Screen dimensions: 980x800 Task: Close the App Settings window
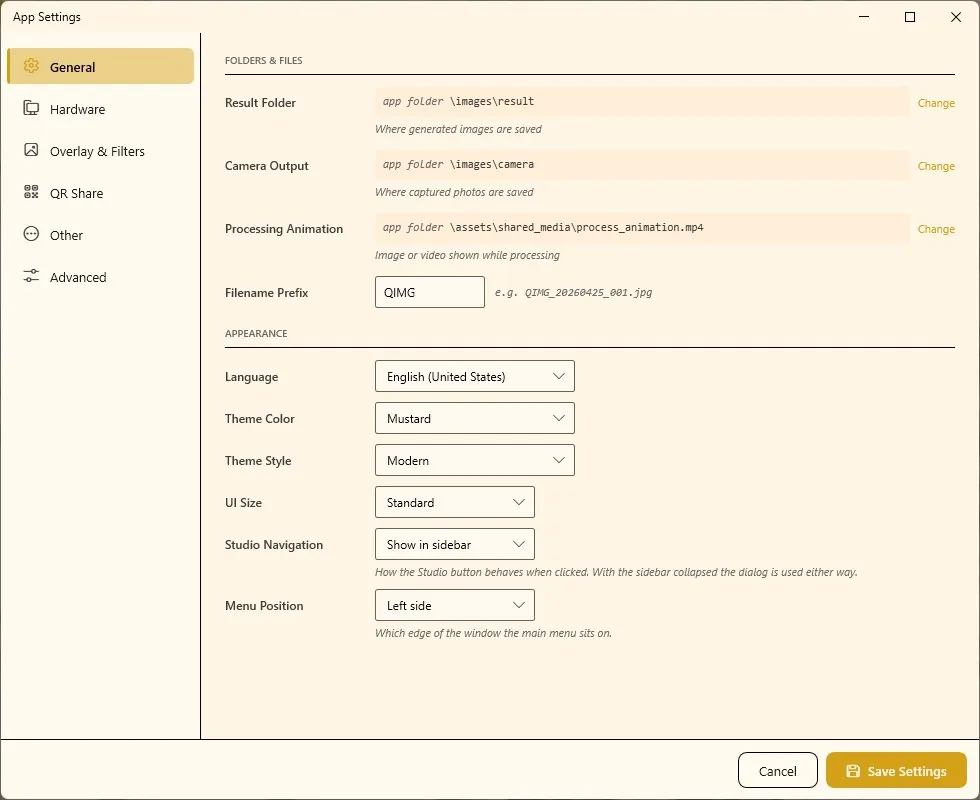coord(956,17)
